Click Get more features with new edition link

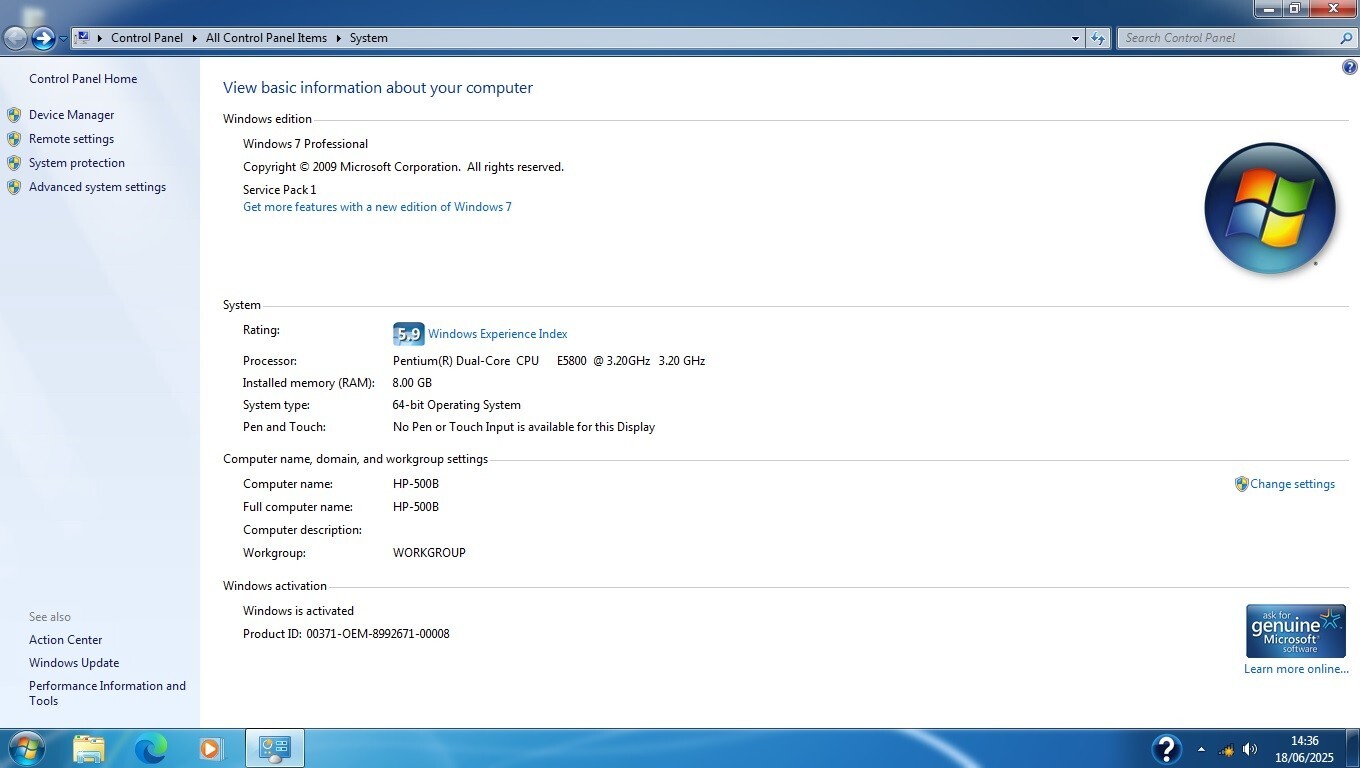pyautogui.click(x=377, y=207)
